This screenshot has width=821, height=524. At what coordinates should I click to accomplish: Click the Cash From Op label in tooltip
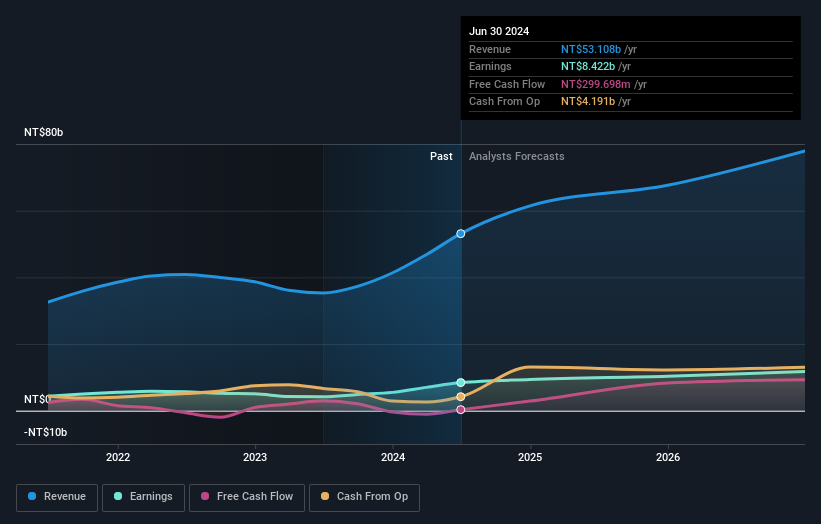click(x=504, y=102)
